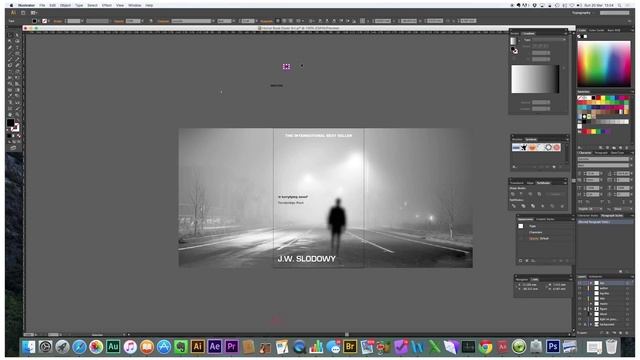
Task: Select the Blend tool
Action: pos(17,96)
